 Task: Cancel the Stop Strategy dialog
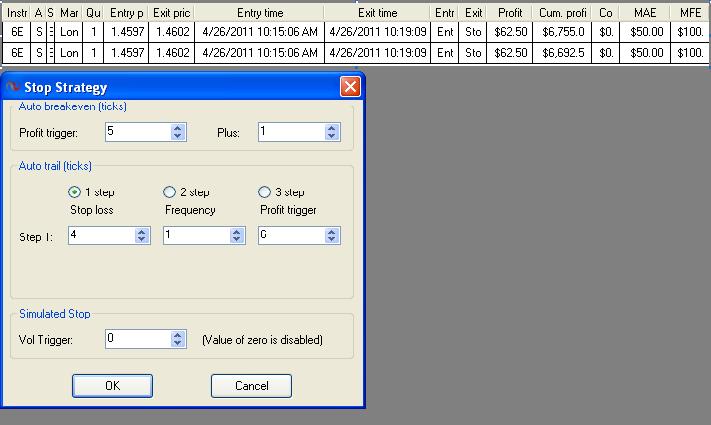click(251, 386)
